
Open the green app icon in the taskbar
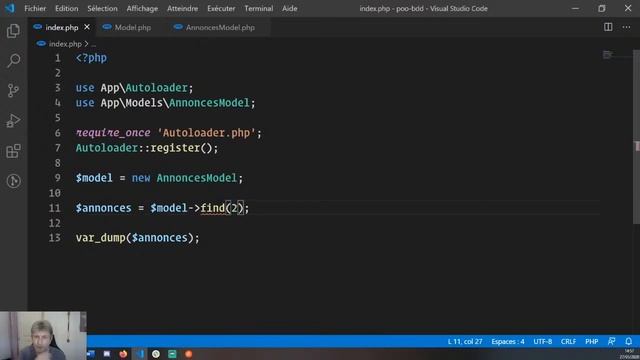tap(172, 354)
